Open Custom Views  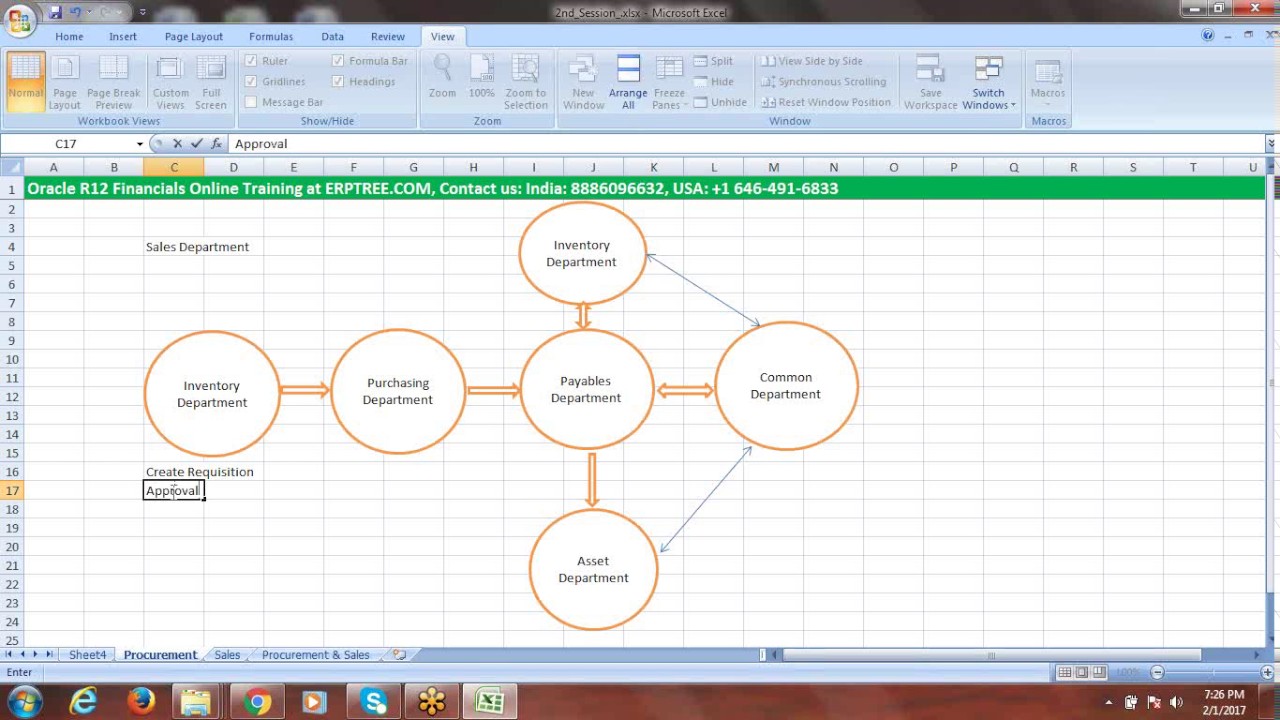click(x=171, y=82)
